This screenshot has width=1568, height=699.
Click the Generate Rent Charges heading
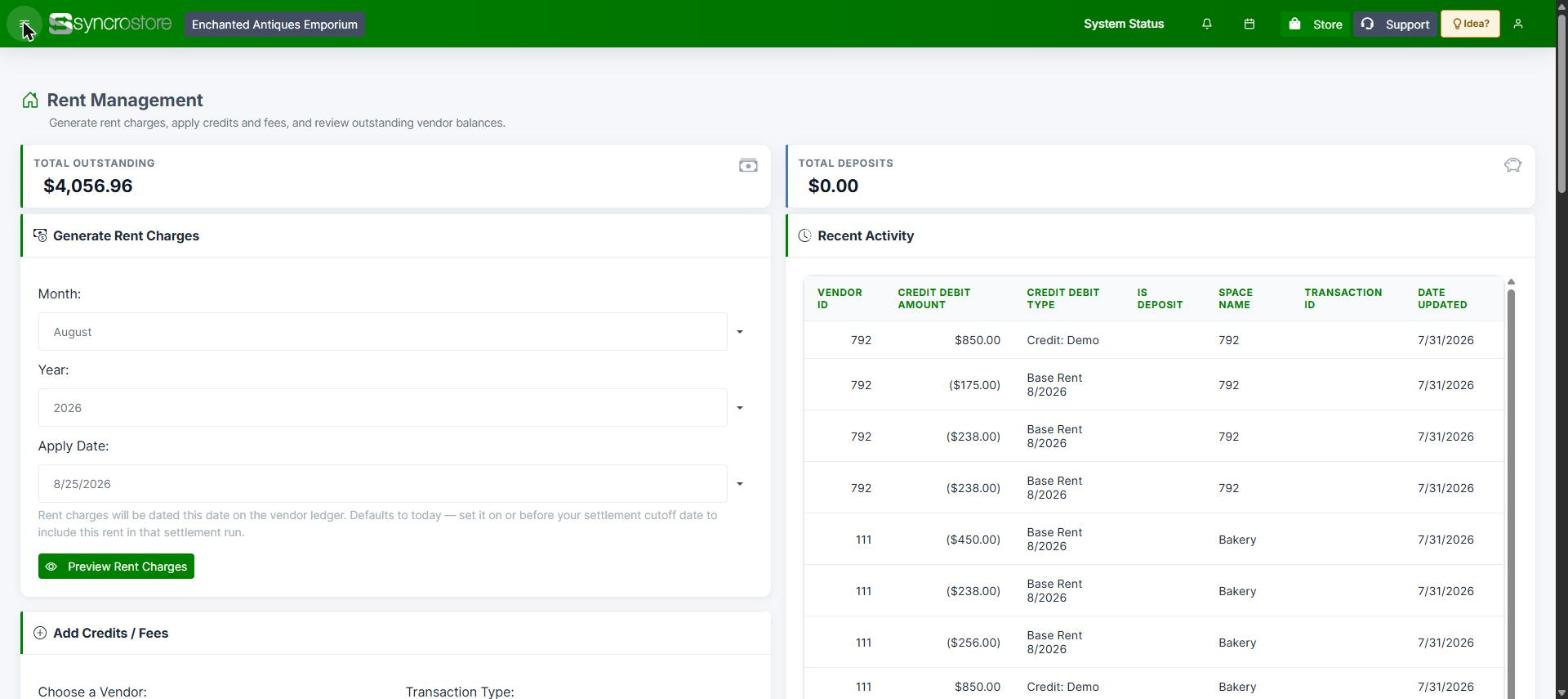(x=126, y=236)
